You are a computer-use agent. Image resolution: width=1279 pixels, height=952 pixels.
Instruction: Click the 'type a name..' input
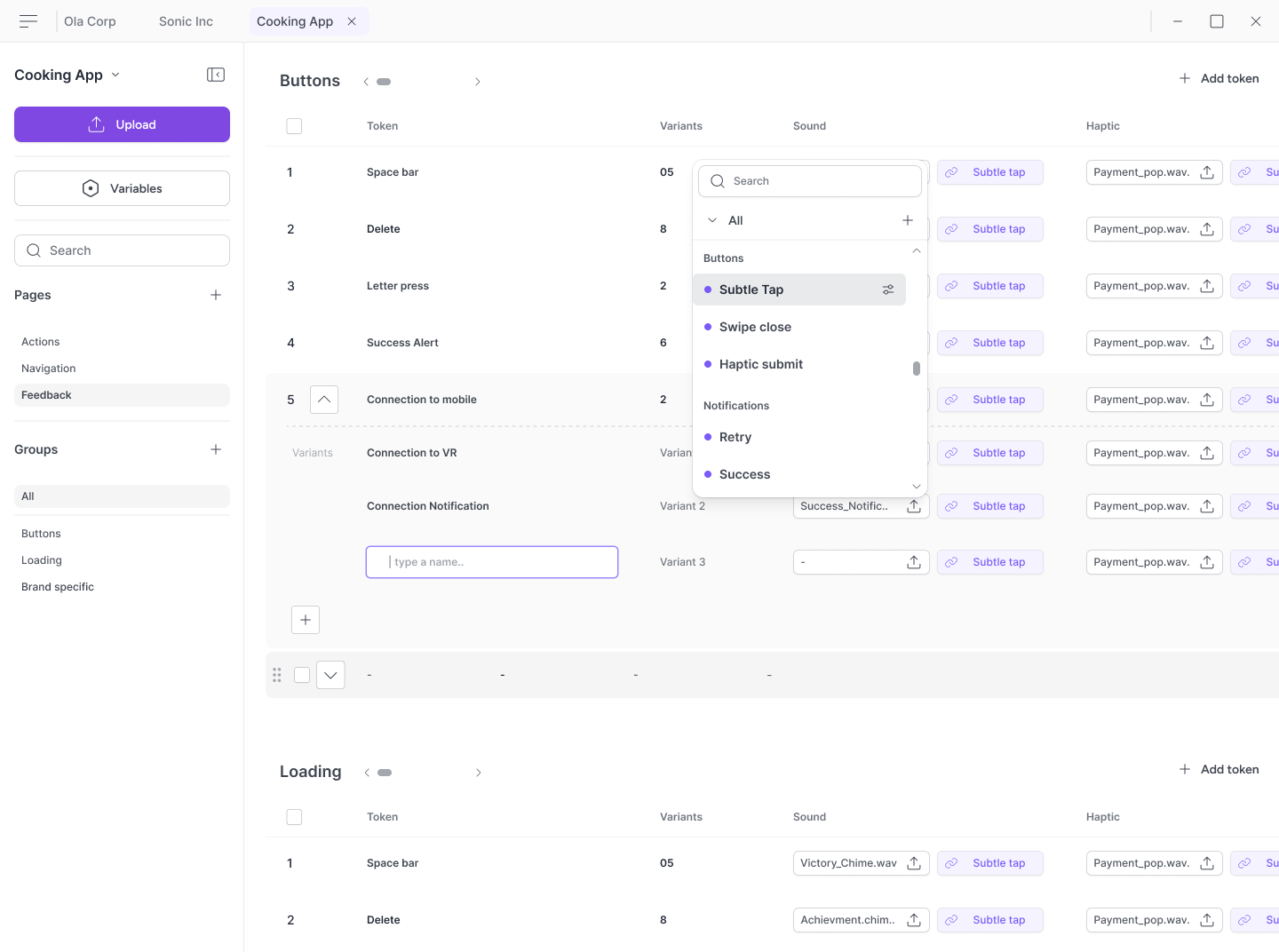tap(492, 562)
